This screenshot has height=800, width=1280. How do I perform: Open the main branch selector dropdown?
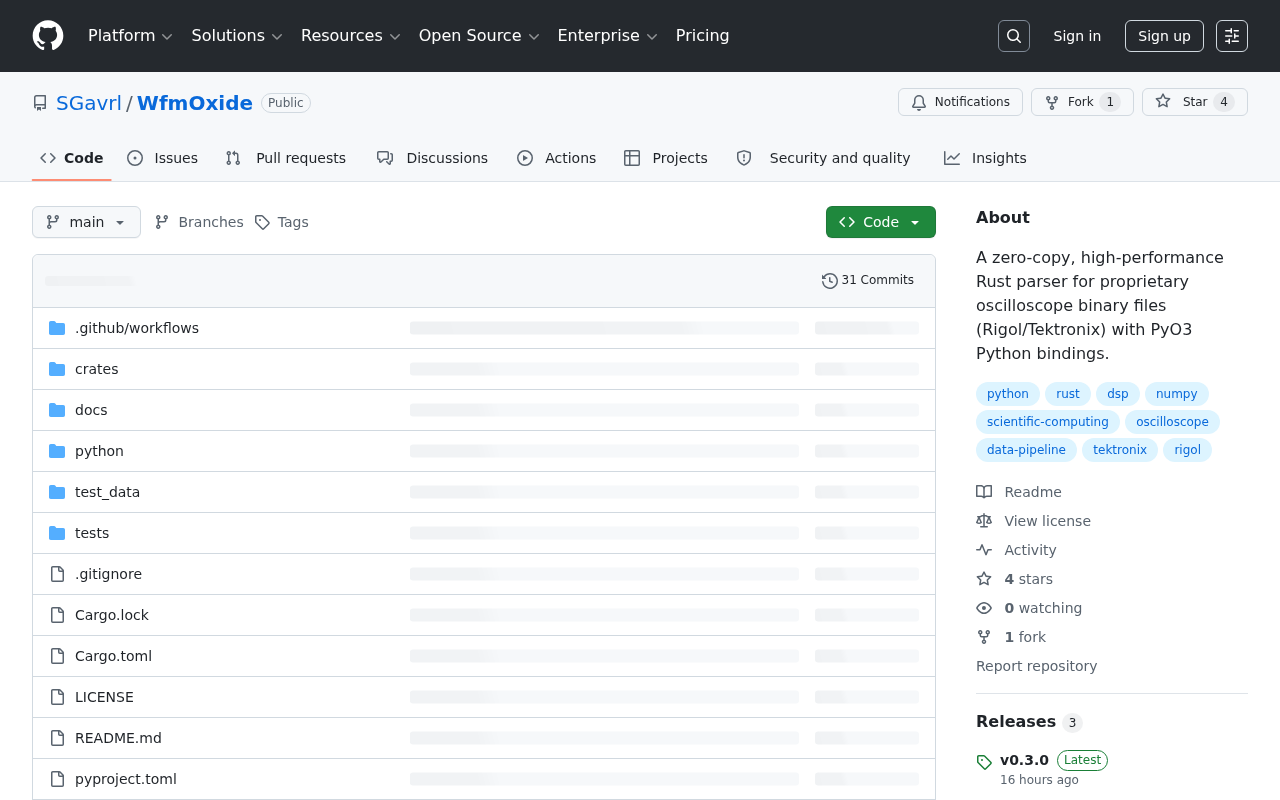coord(86,222)
